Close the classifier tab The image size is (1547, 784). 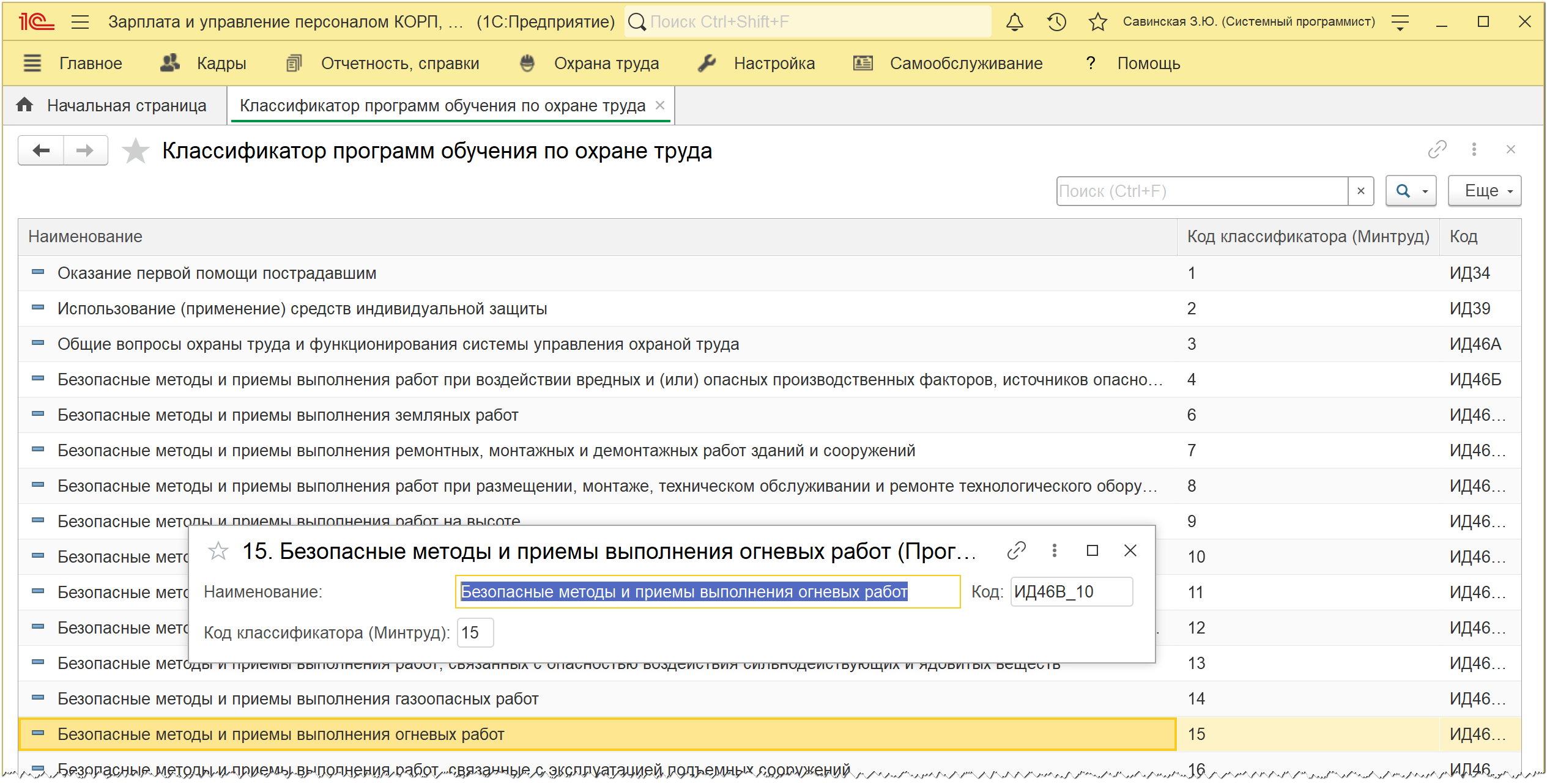pyautogui.click(x=660, y=105)
